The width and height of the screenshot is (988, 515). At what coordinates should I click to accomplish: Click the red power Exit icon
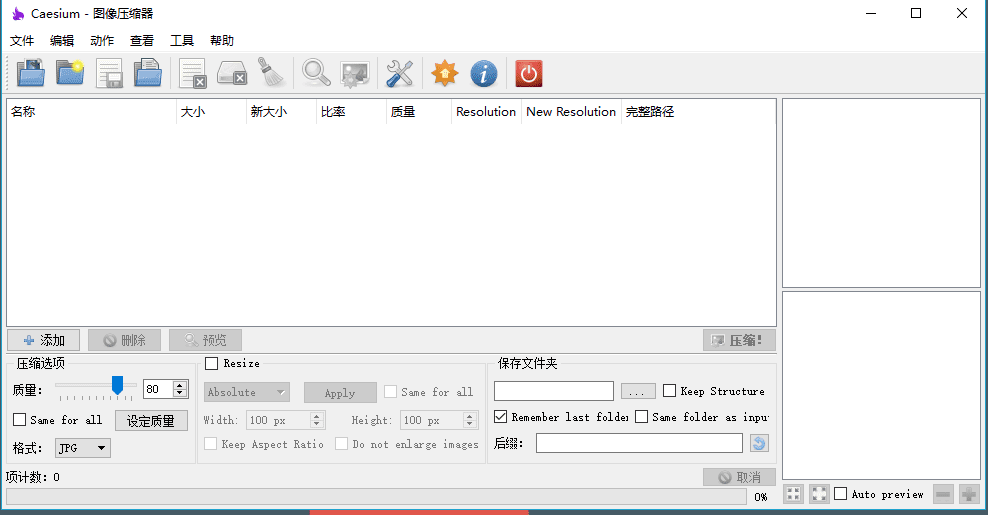point(529,73)
